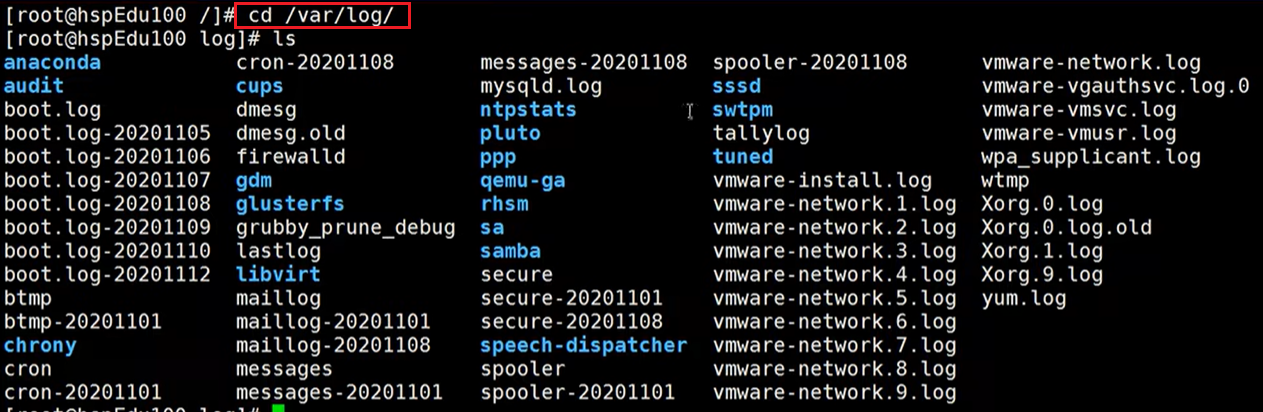
Task: Click the green terminal cursor block
Action: click(x=278, y=408)
